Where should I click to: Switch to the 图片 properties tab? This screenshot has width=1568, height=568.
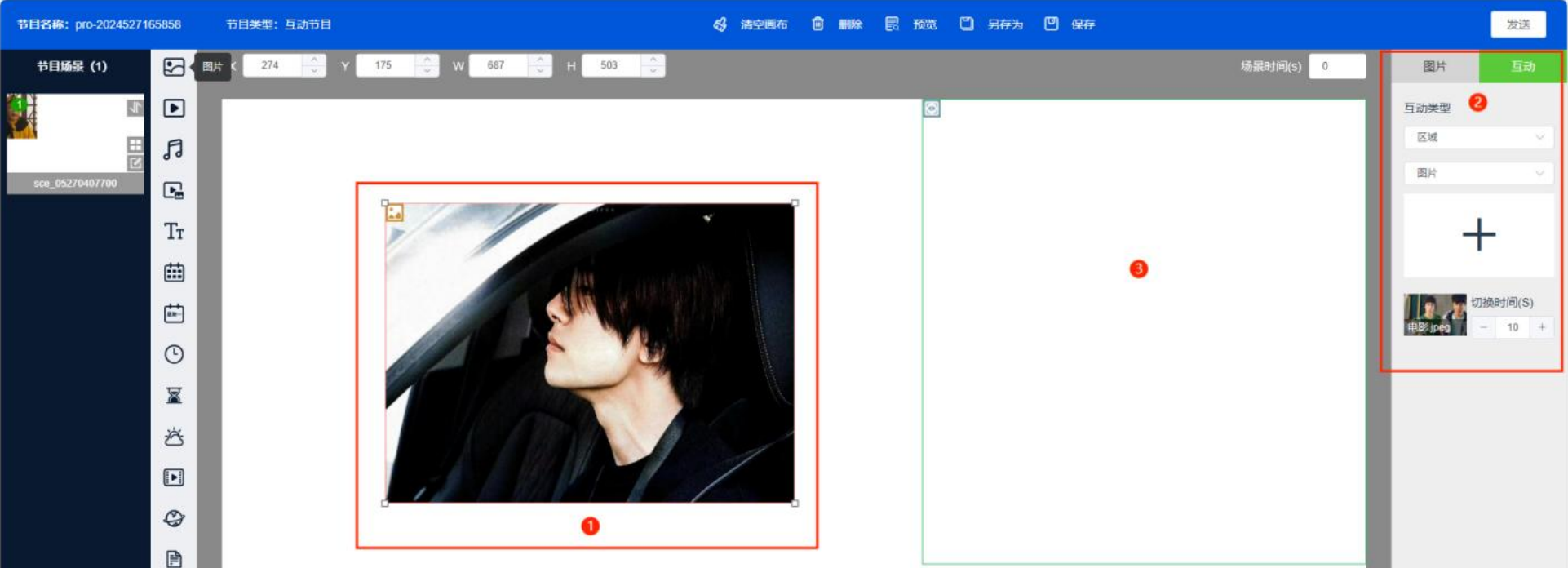(1434, 67)
